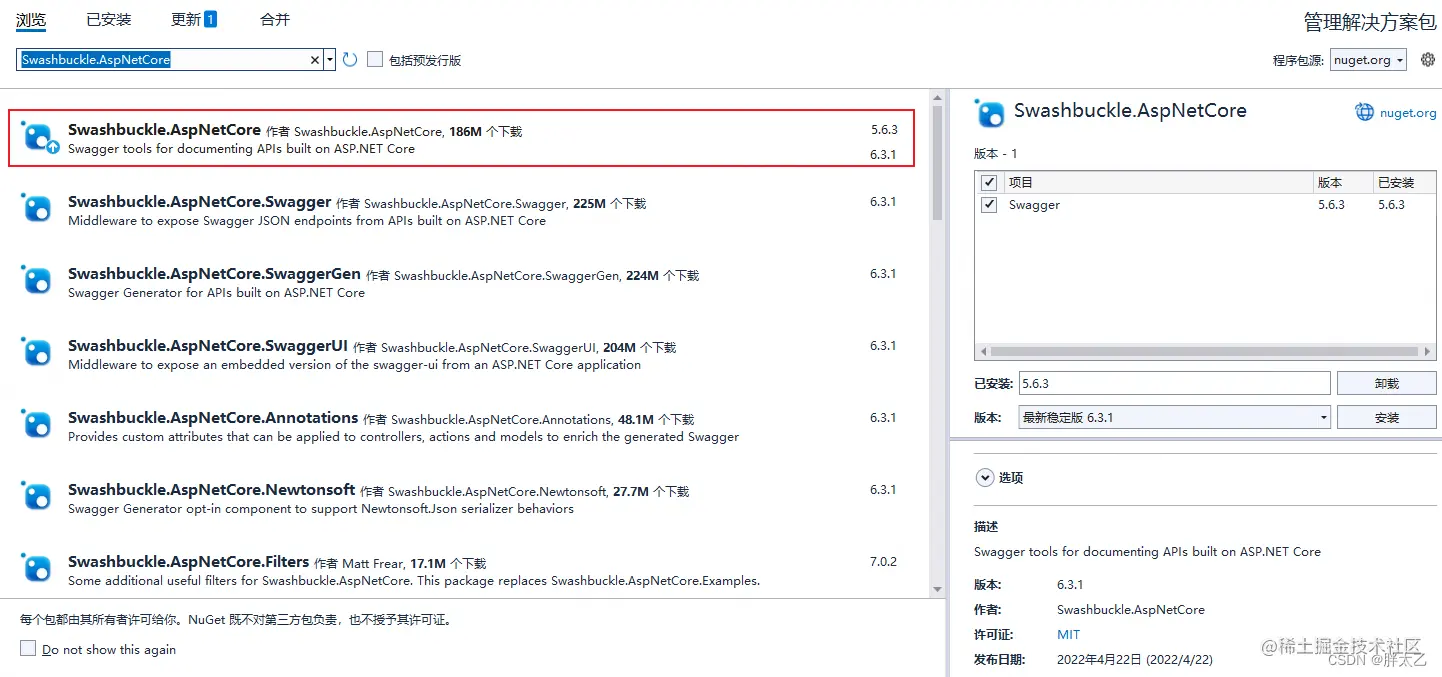The height and width of the screenshot is (677, 1442).
Task: Click the 5.6.3 installed version in the first package row
Action: tap(884, 130)
